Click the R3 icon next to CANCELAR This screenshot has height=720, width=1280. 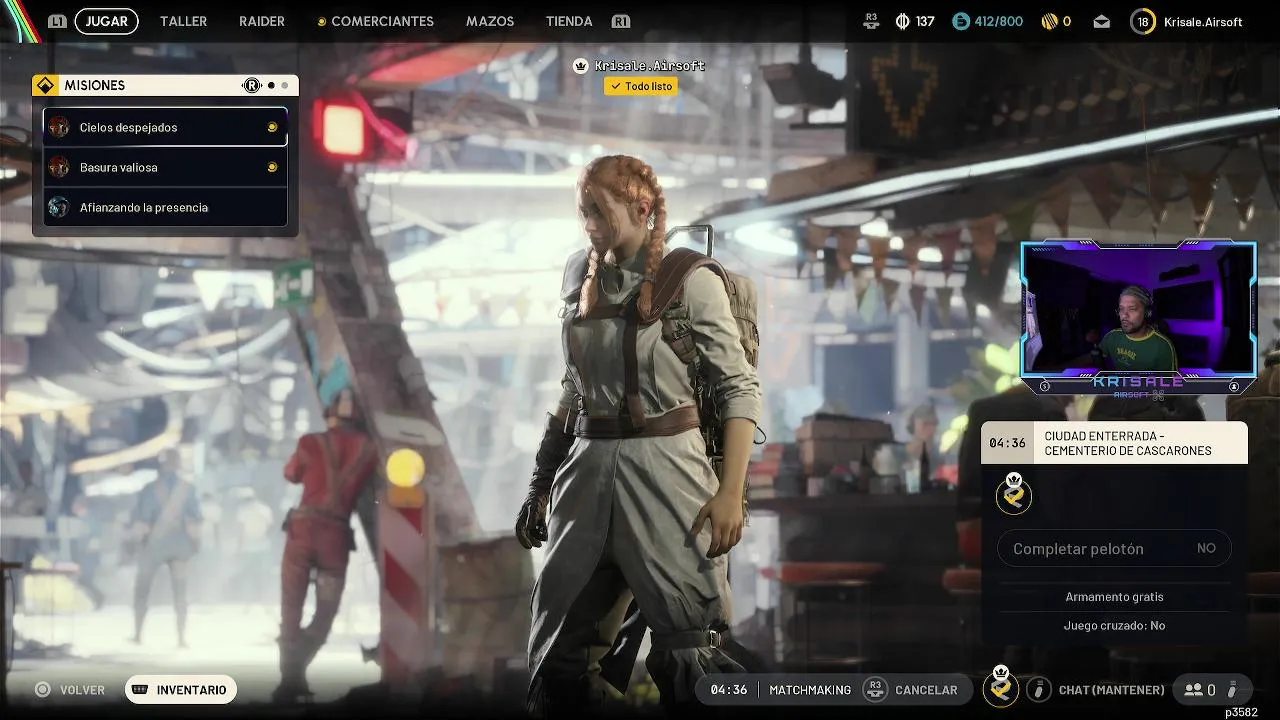875,689
